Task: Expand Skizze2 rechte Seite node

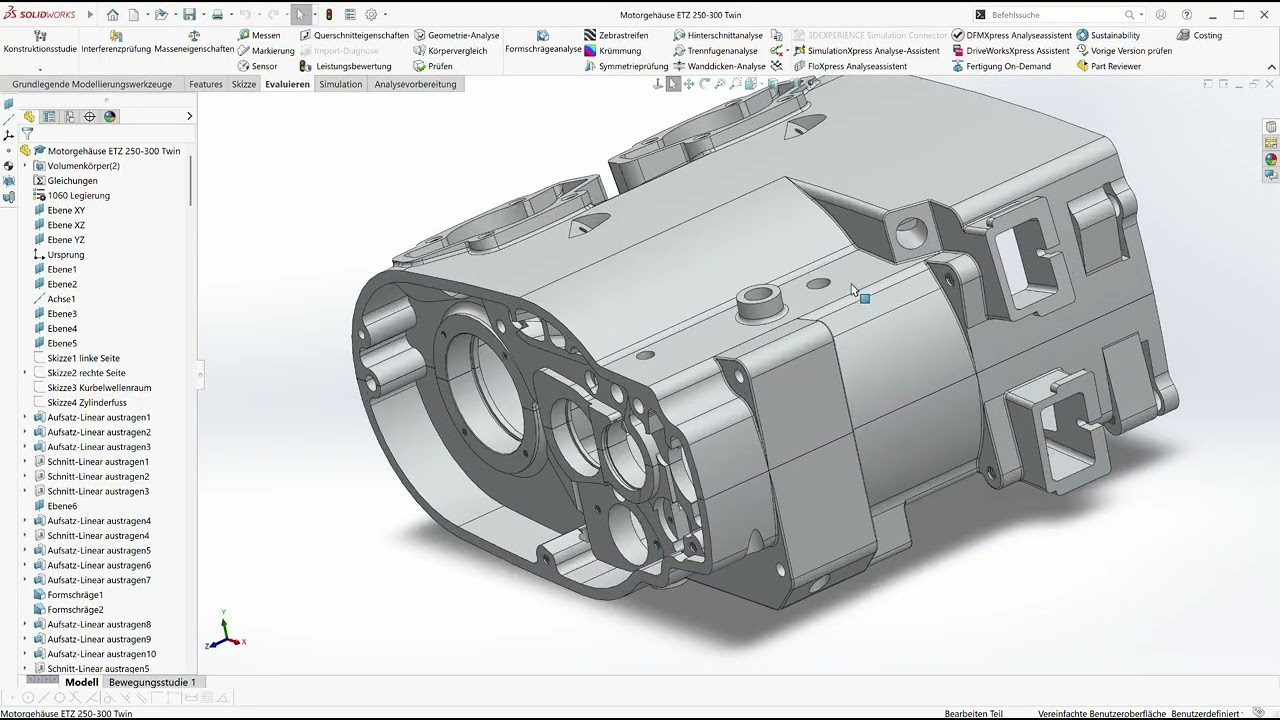Action: (25, 373)
